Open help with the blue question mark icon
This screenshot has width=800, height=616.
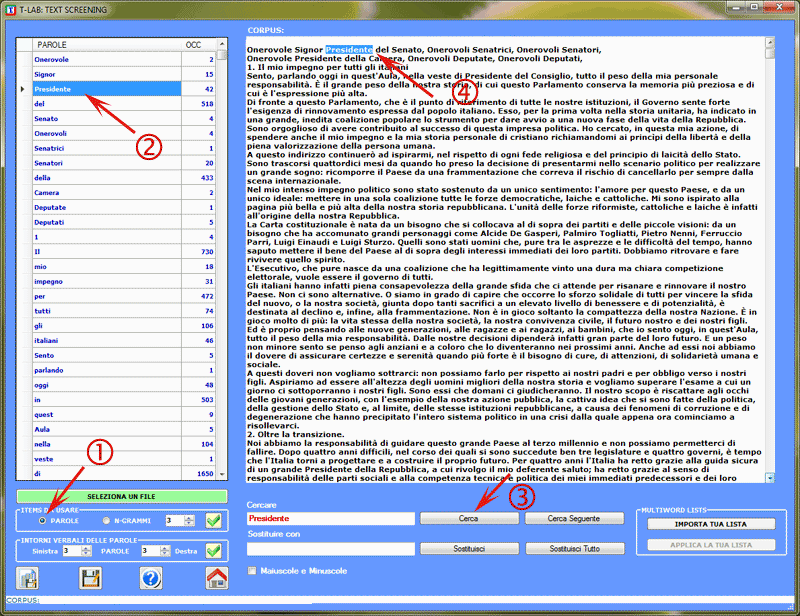(151, 578)
